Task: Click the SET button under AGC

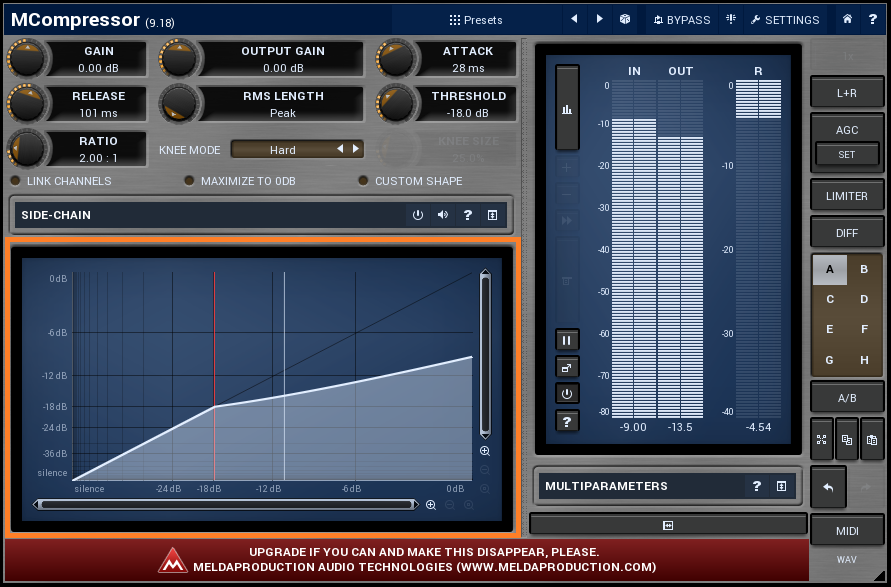Action: point(847,155)
